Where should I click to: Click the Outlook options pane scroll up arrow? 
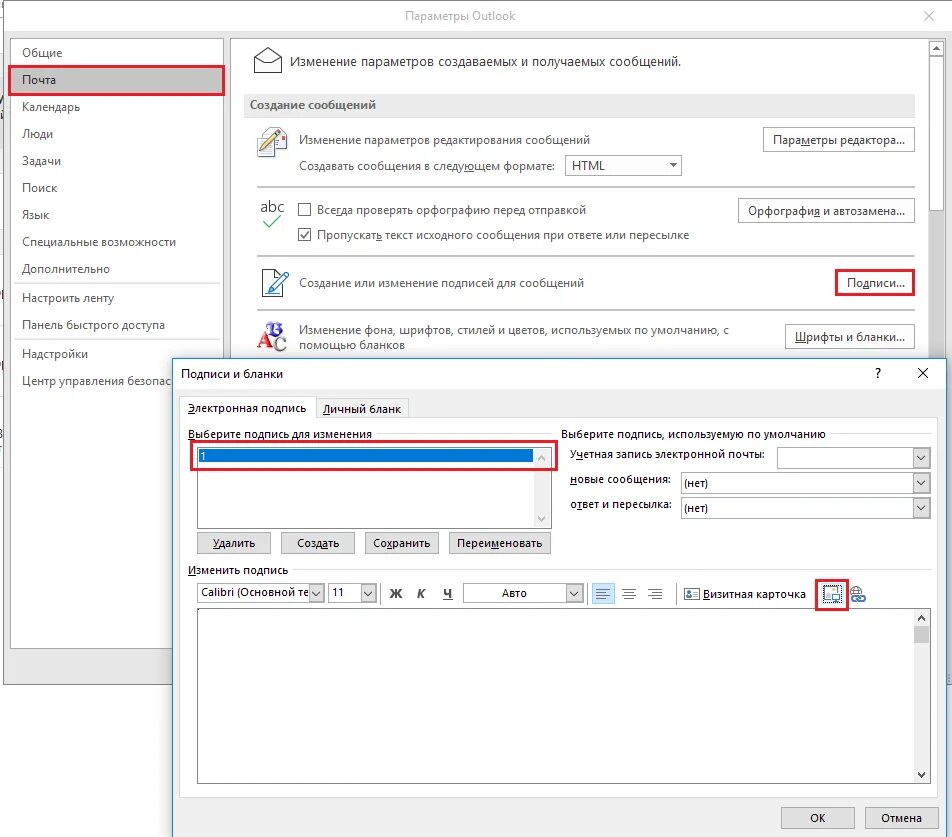point(936,49)
